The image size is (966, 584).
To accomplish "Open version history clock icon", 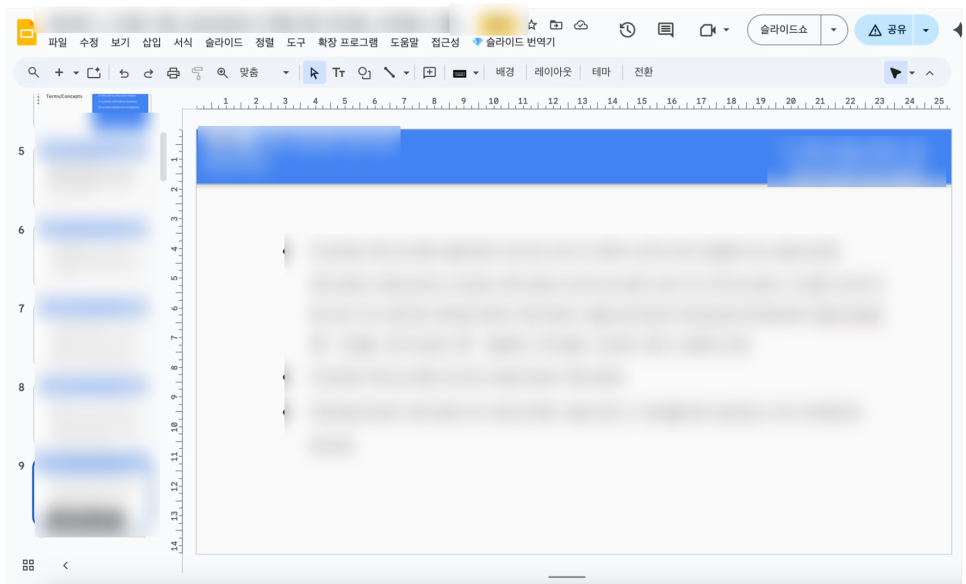I will (627, 30).
